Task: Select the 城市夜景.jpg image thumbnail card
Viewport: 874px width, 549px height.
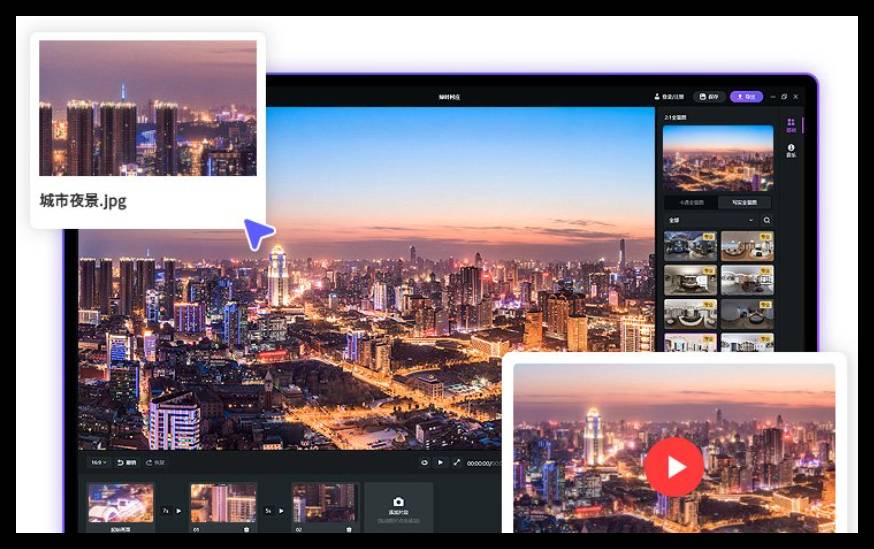Action: [x=148, y=108]
